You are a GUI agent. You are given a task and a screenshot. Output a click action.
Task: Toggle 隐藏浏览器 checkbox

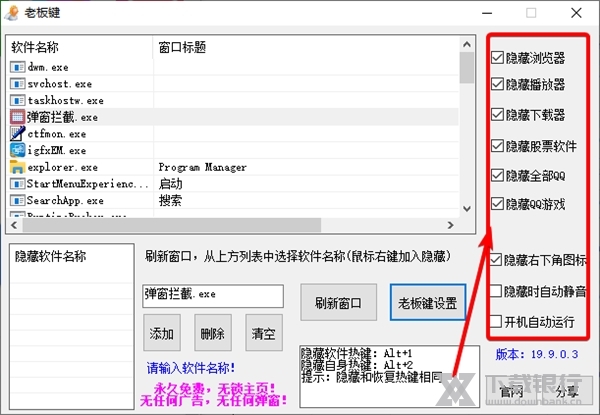(497, 58)
